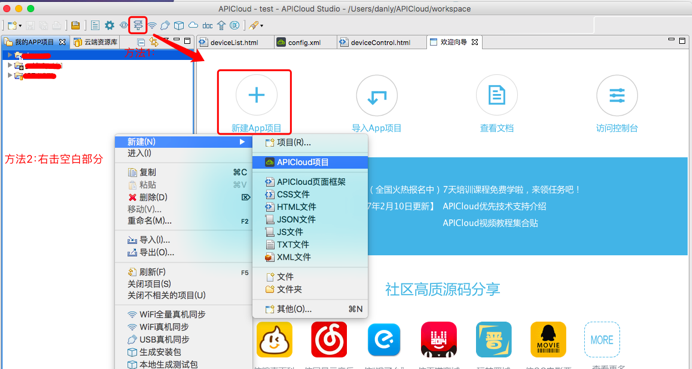Viewport: 692px width, 369px height.
Task: Click the circular badge toolbar icon
Action: (234, 26)
